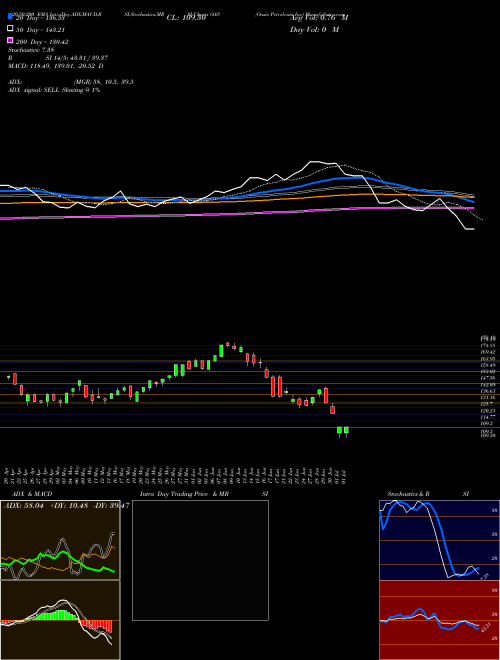Open the red RSI chart panel
Viewport: 500px width, 660px height.
(x=439, y=620)
